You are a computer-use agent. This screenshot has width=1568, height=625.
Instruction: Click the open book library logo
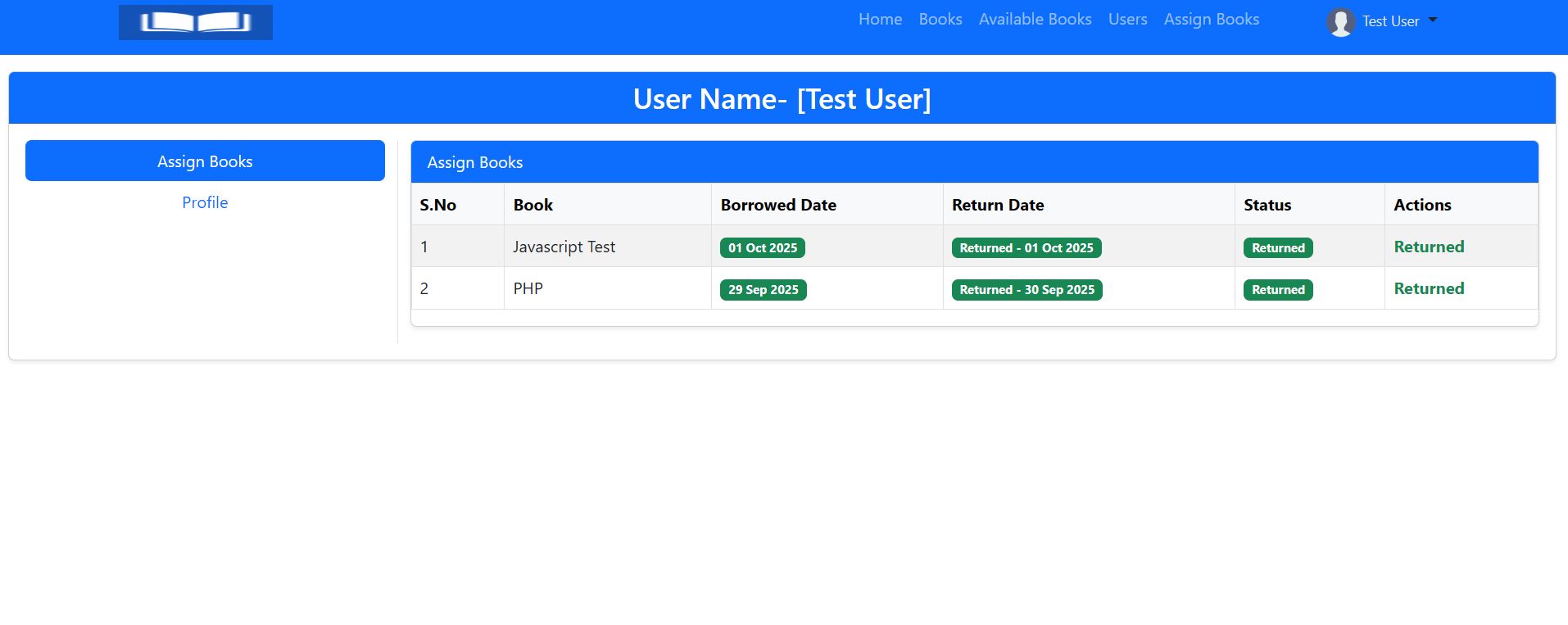click(x=195, y=22)
